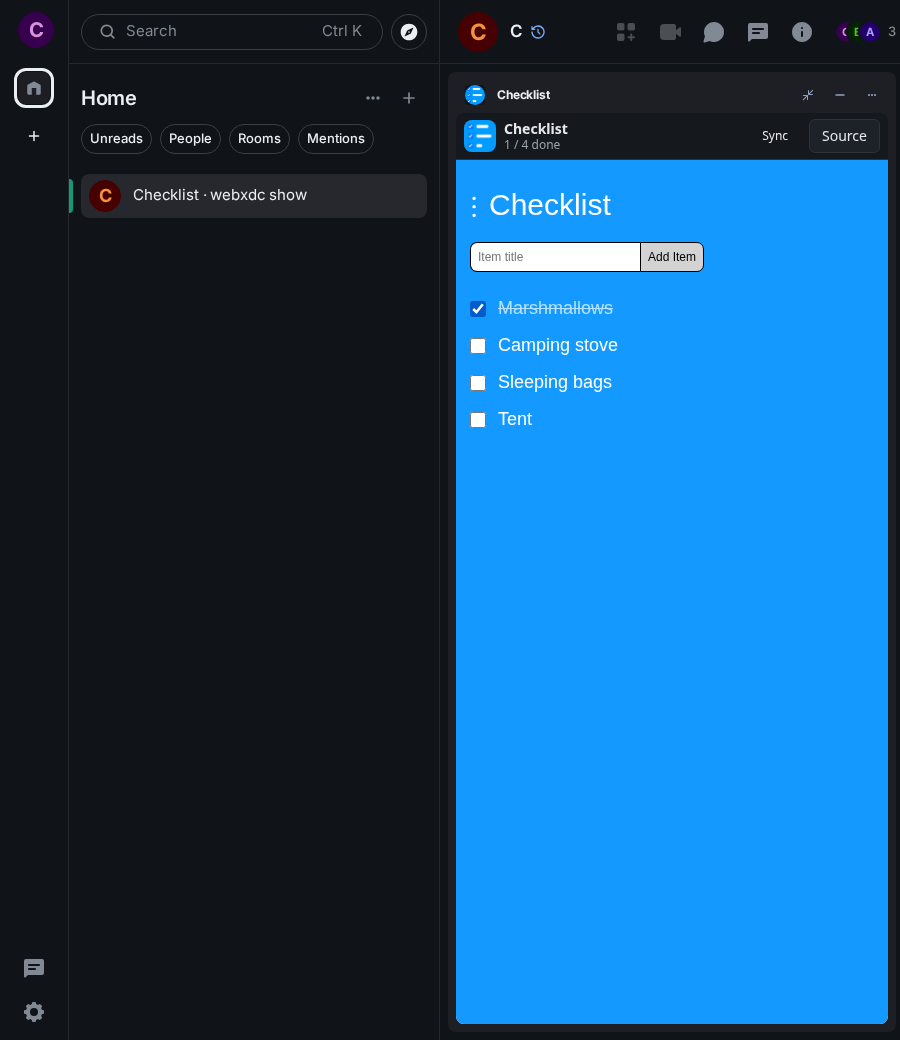Open Threads activity icon in bottom sidebar
The height and width of the screenshot is (1040, 900).
coord(34,968)
